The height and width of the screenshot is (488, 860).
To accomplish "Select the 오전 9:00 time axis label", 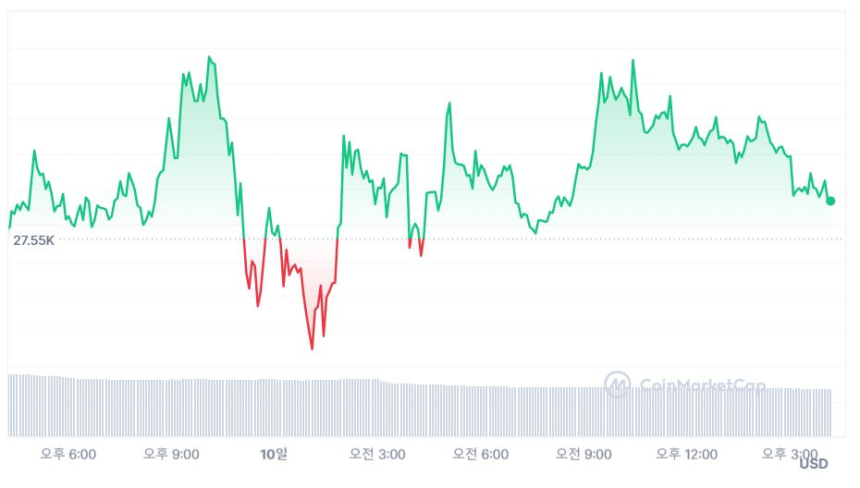I will coord(583,454).
